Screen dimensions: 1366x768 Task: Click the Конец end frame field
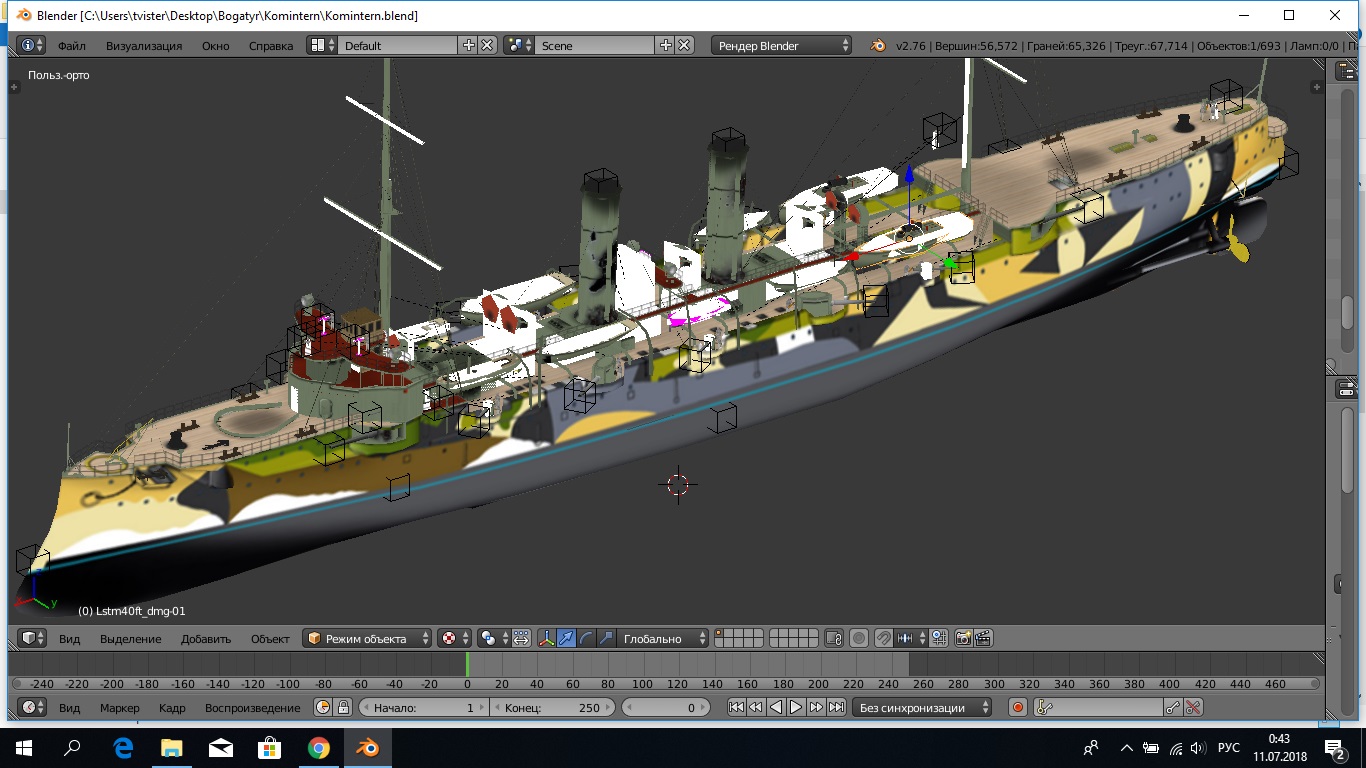550,707
